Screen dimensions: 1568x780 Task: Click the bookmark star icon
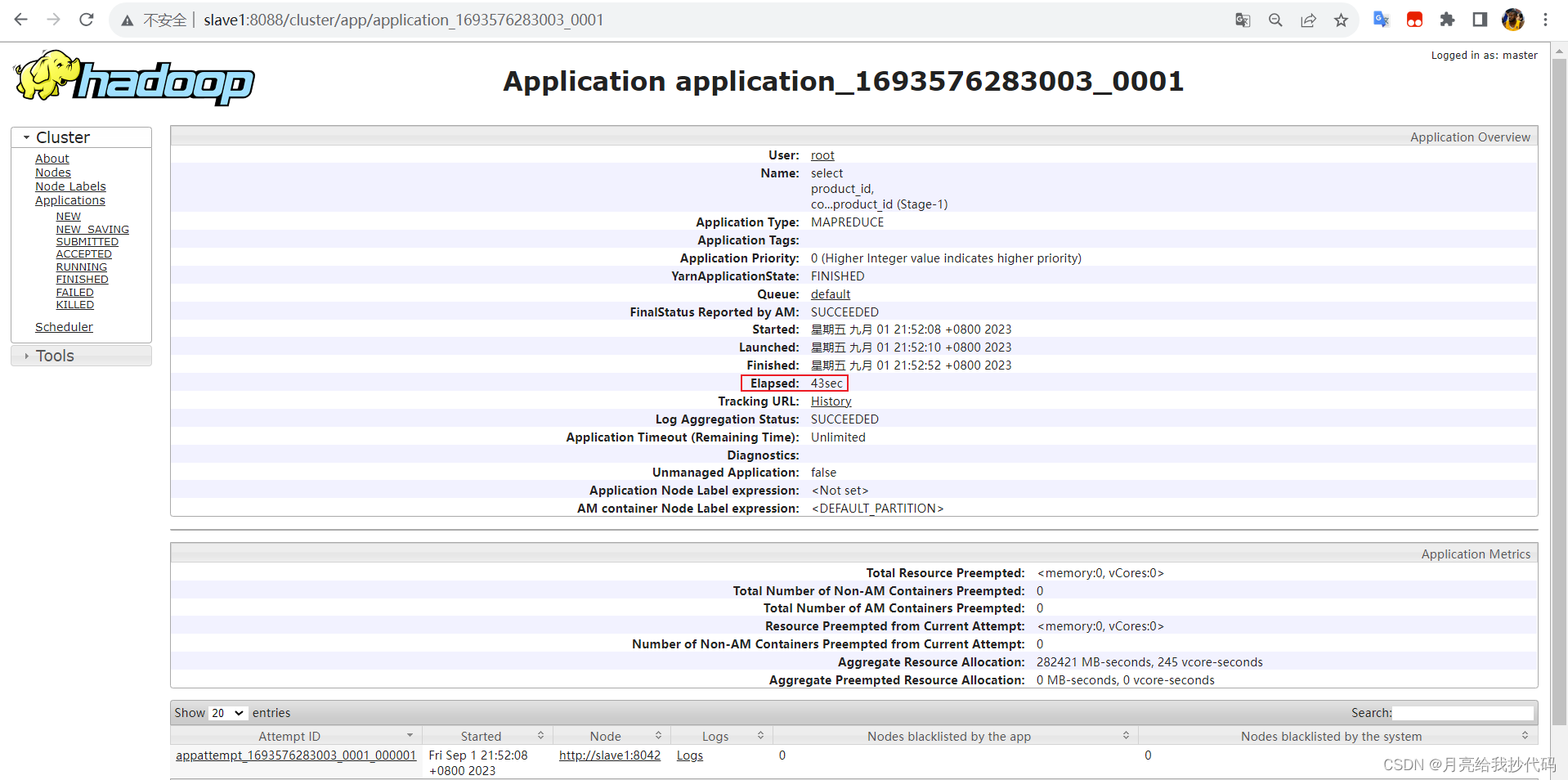[1341, 20]
